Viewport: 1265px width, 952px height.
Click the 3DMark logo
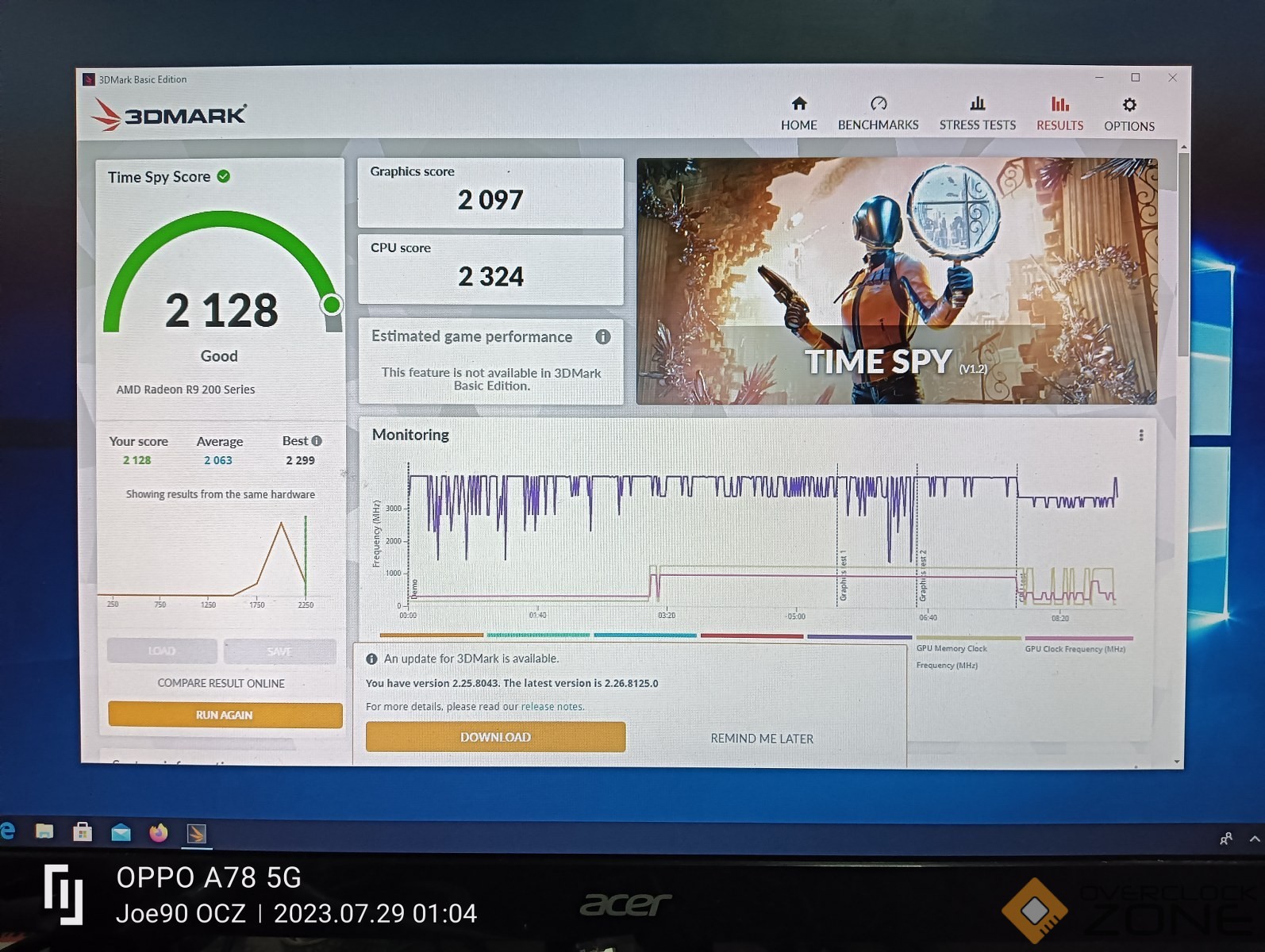point(168,114)
